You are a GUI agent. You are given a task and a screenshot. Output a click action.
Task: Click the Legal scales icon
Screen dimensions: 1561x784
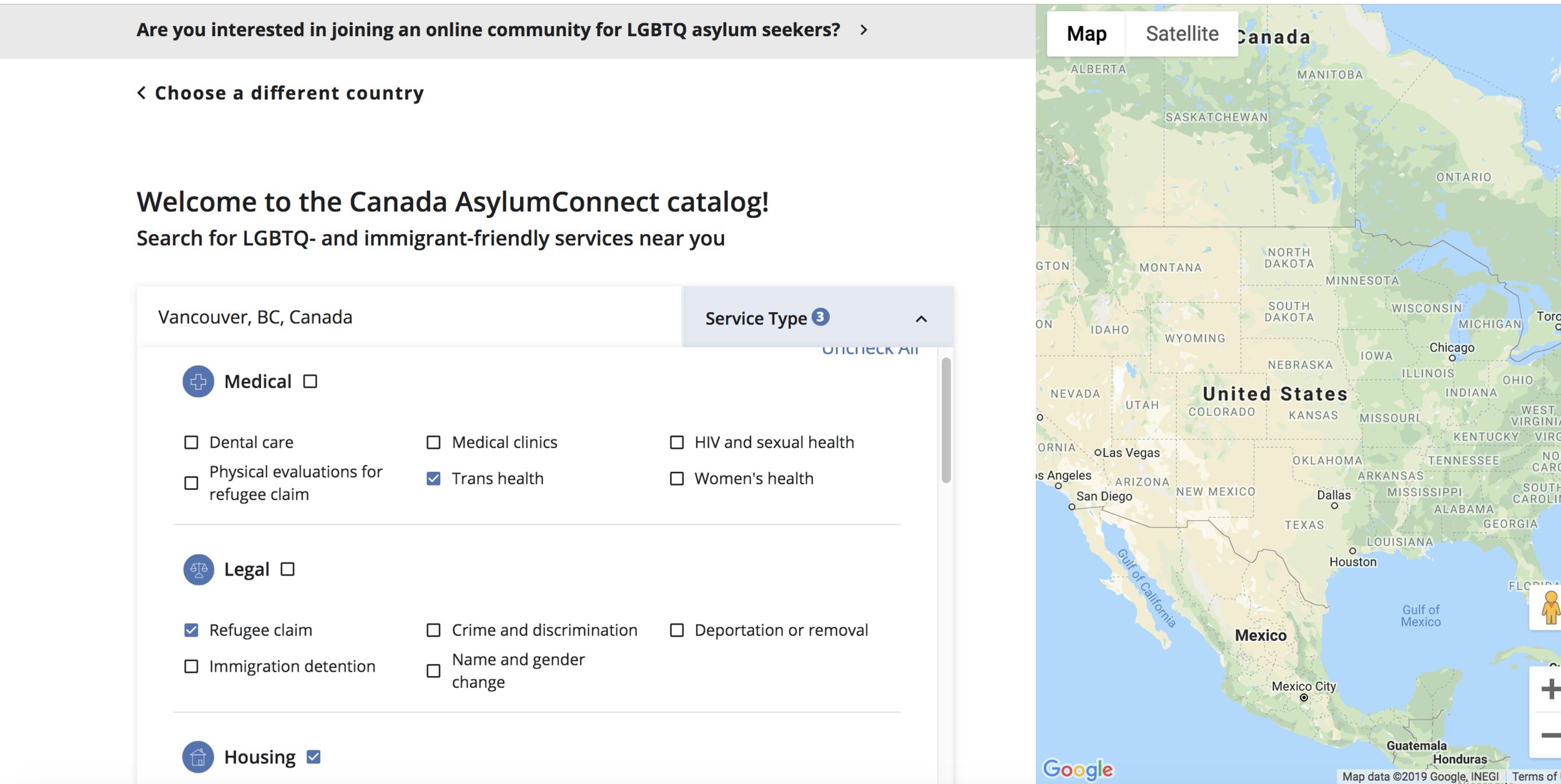(199, 569)
